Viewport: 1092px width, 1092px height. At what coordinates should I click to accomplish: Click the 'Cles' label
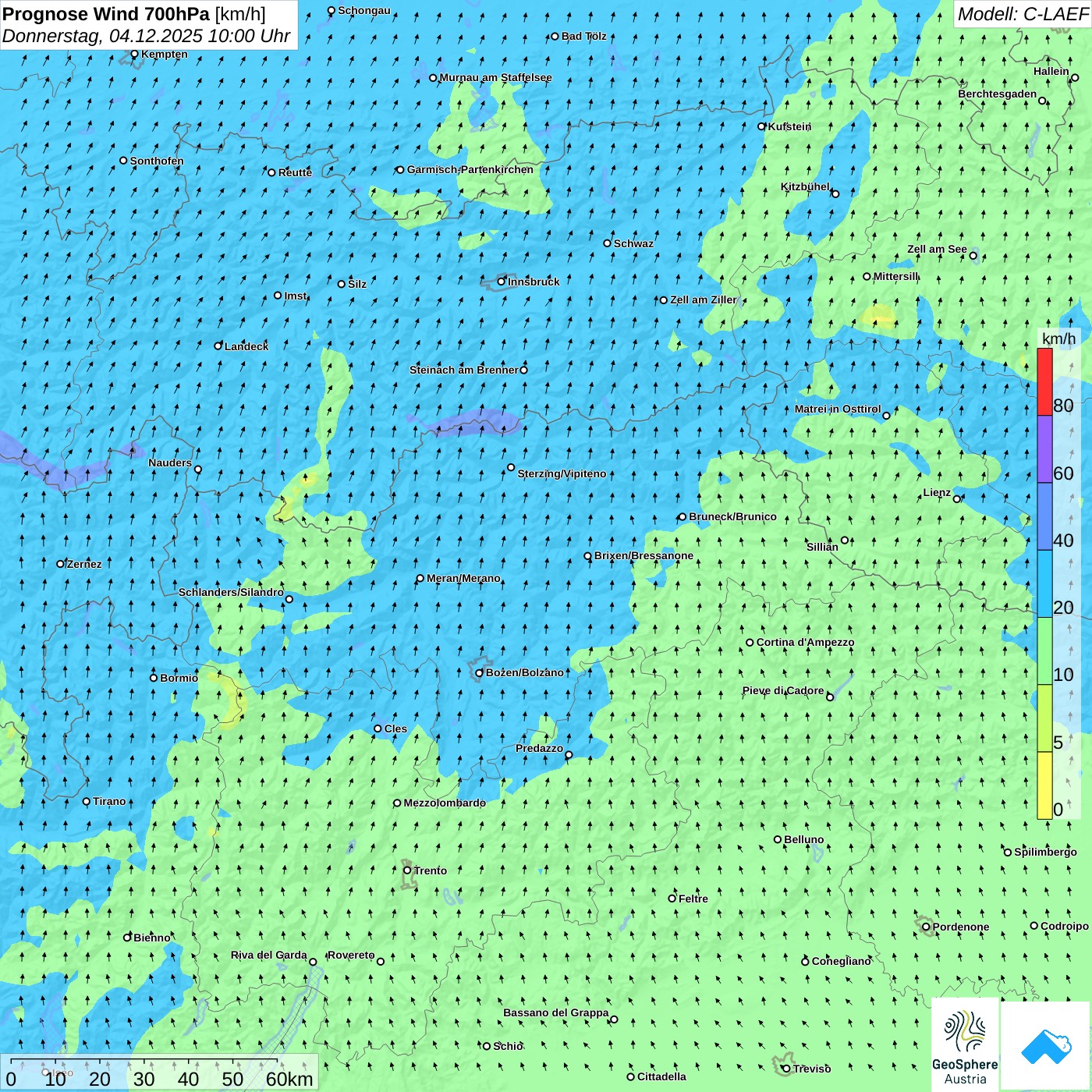point(395,729)
